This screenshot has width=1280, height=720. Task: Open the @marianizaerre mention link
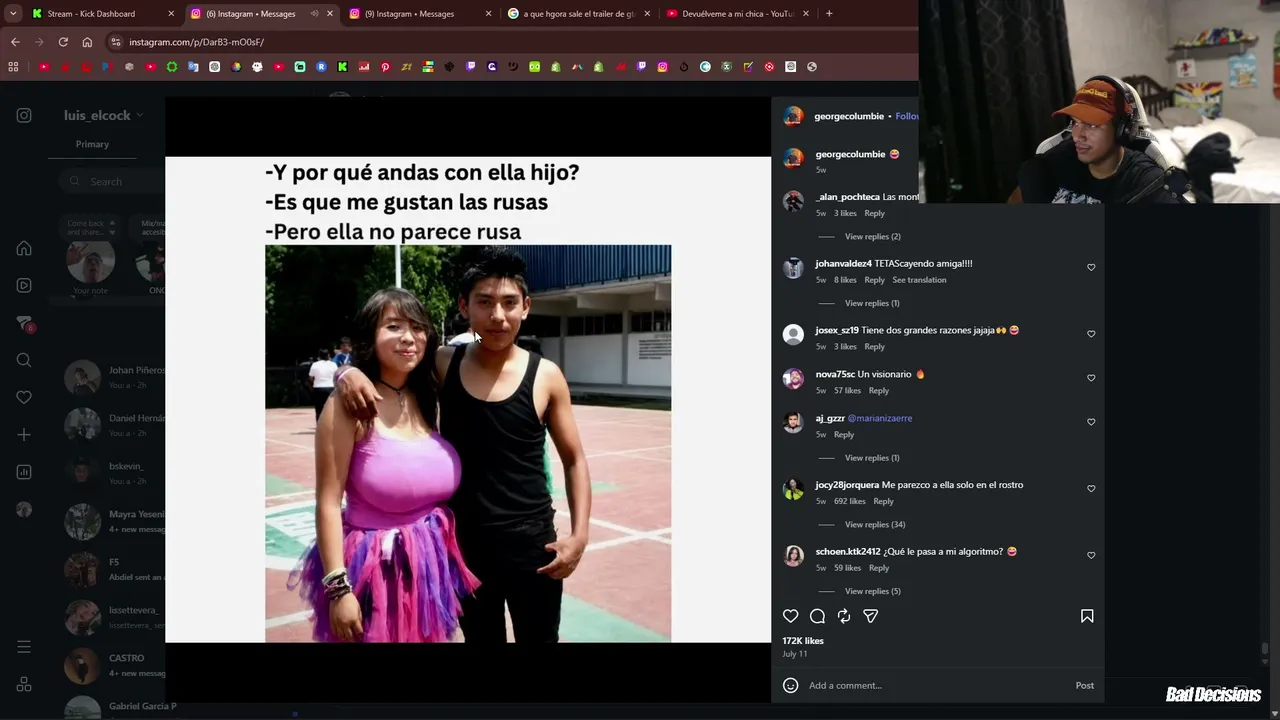point(880,418)
